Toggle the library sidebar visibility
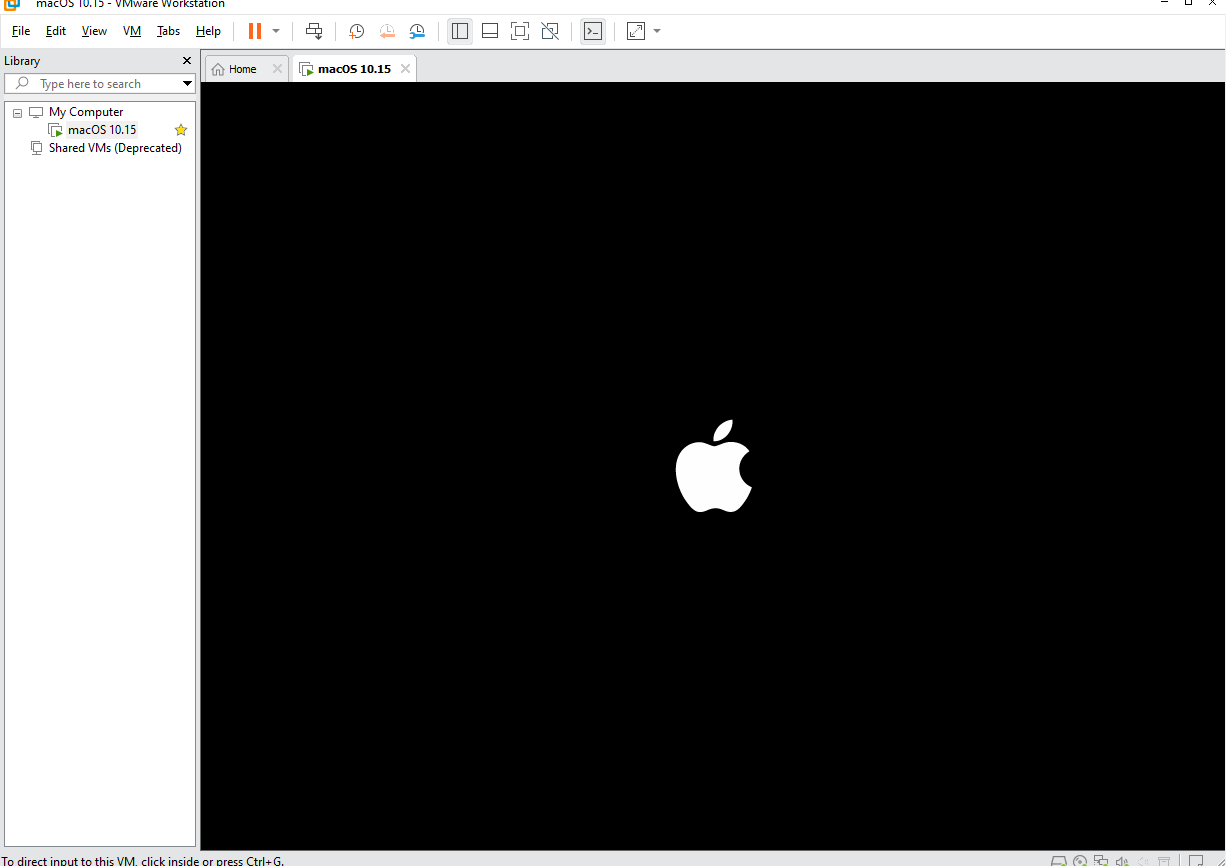Viewport: 1226px width, 866px height. pos(460,31)
